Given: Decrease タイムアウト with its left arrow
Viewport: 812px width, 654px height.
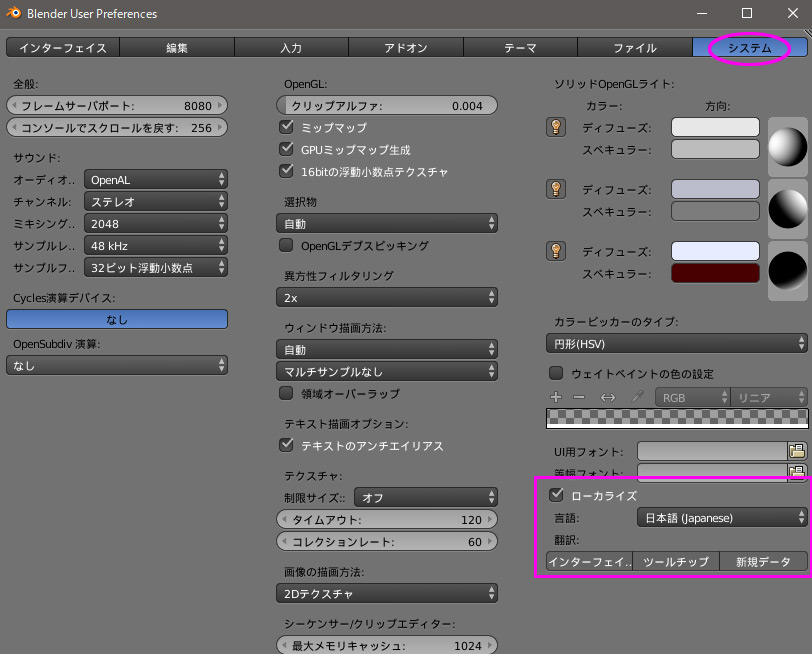Looking at the screenshot, I should 284,519.
